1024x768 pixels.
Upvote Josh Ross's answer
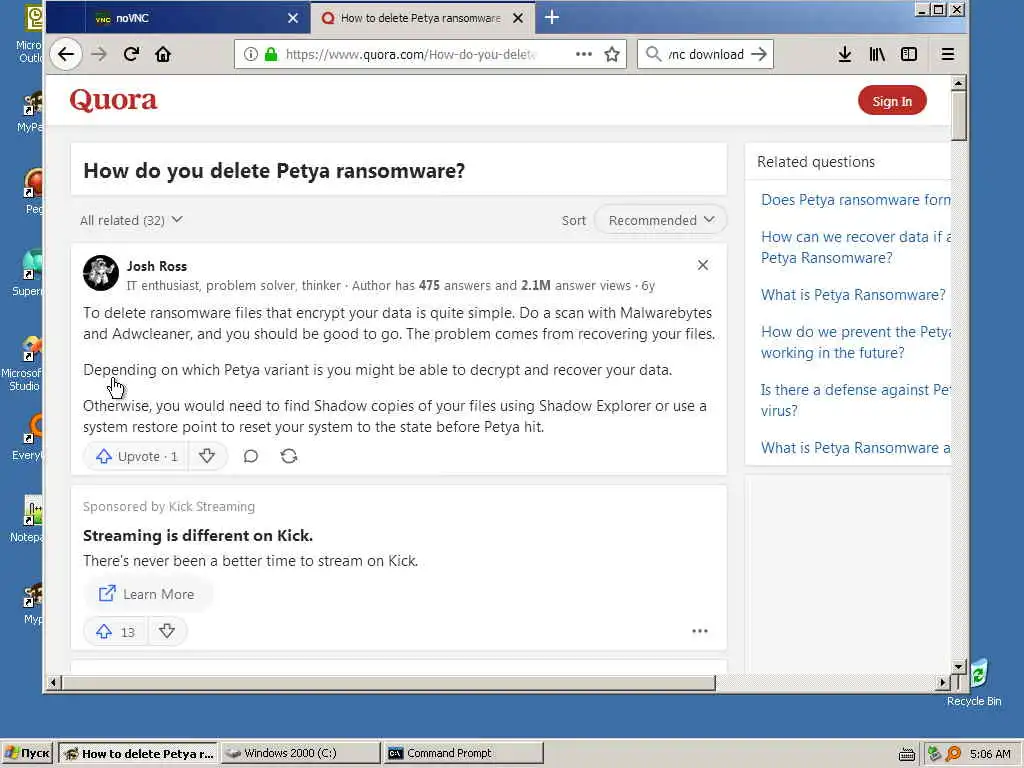(x=136, y=456)
